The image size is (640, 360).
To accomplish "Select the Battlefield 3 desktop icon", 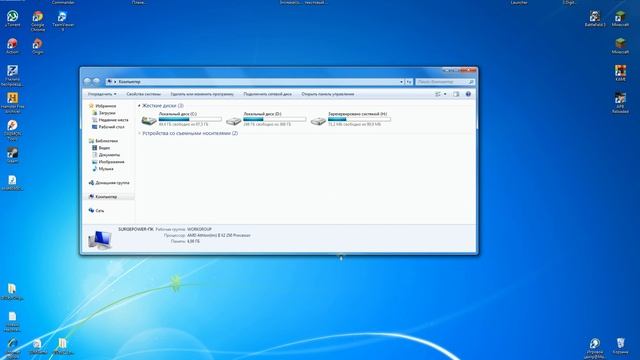I will [x=595, y=18].
